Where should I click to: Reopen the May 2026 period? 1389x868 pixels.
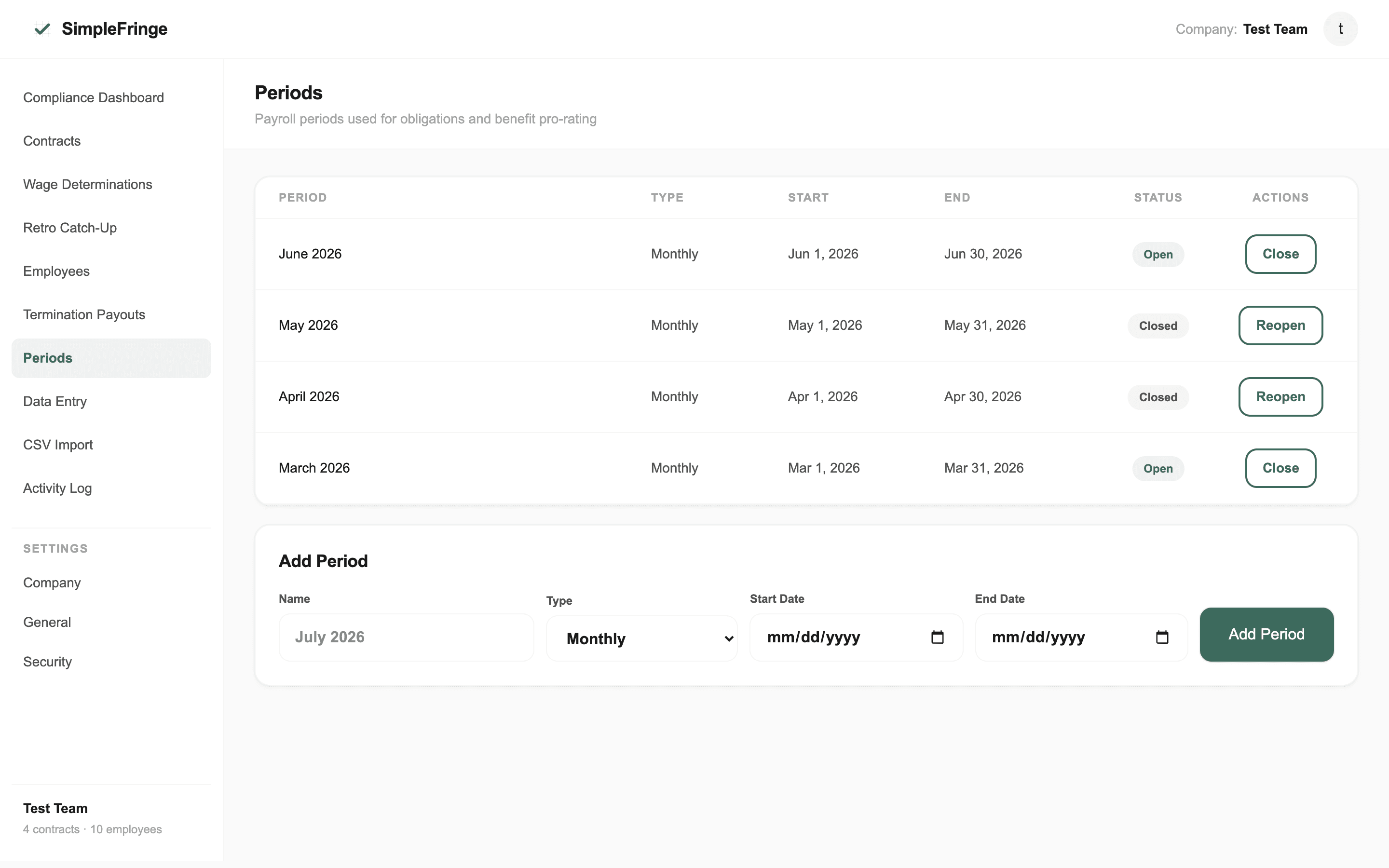pos(1280,325)
